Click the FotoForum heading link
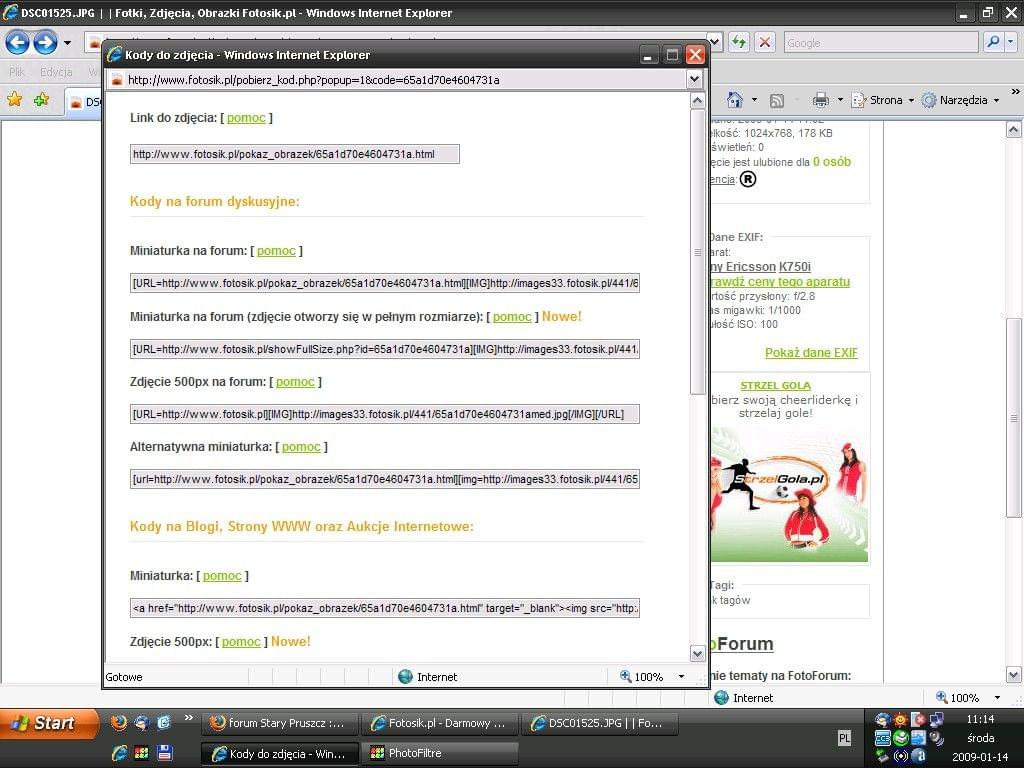The image size is (1024, 768). point(743,644)
